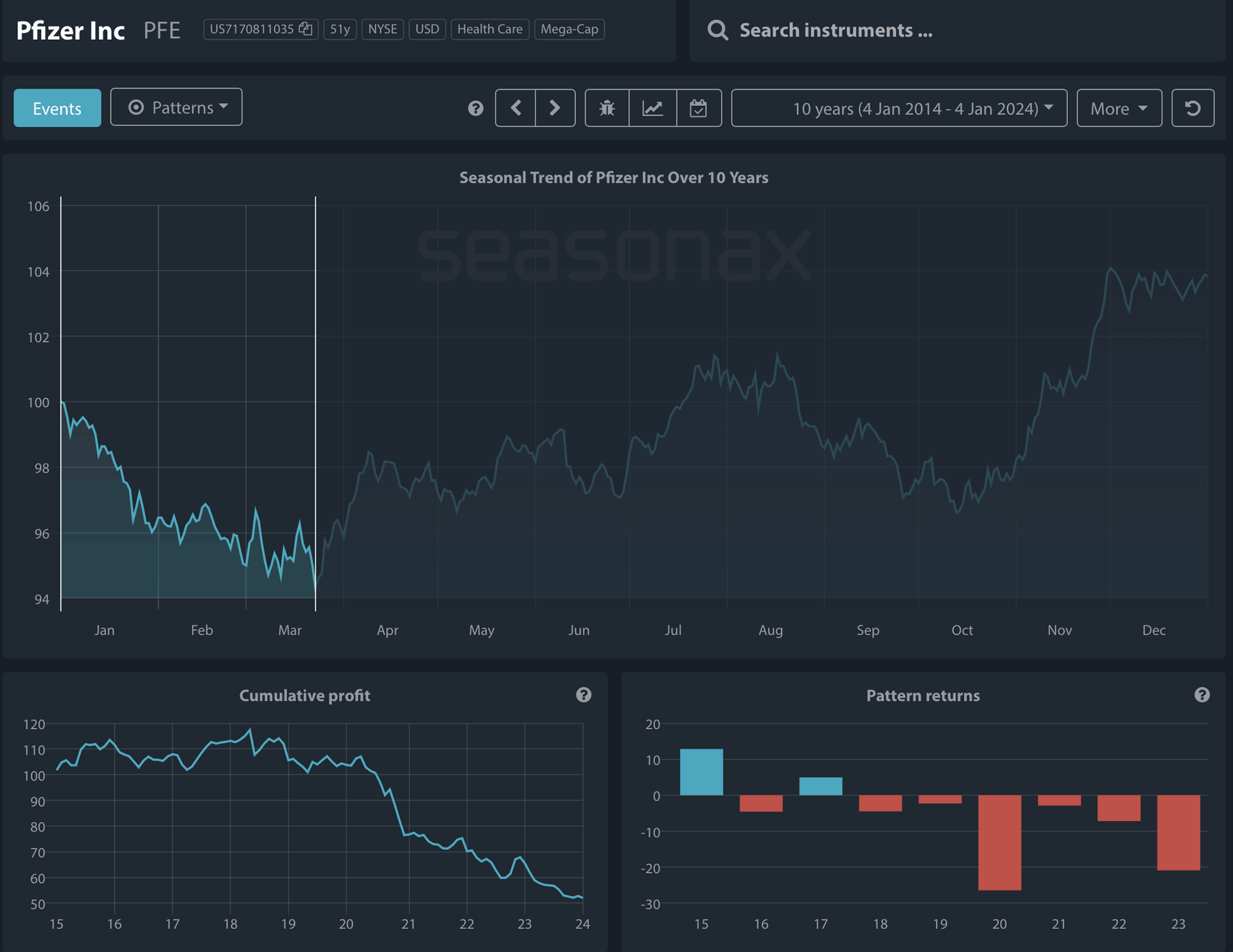Open the 10 years date range dropdown
The height and width of the screenshot is (952, 1233).
(899, 108)
